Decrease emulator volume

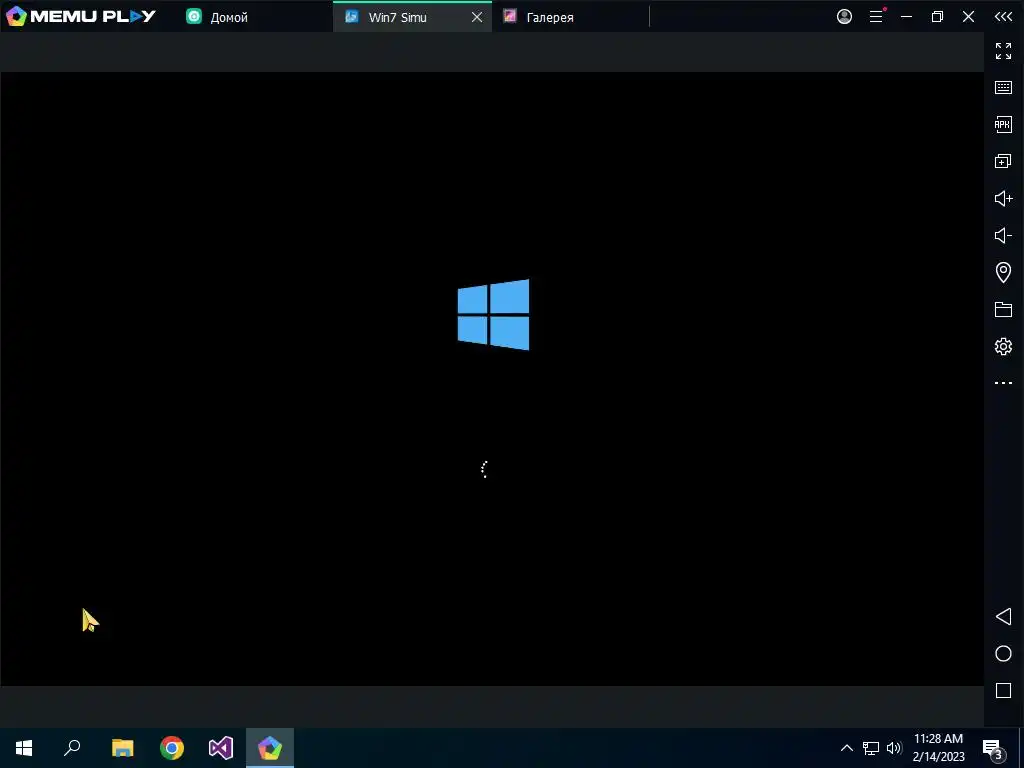point(1003,235)
